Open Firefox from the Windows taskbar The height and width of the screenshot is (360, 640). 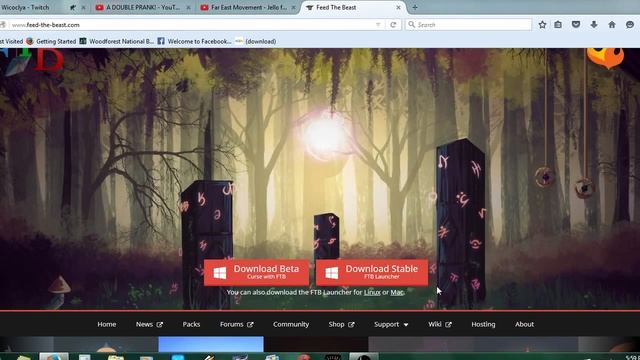pyautogui.click(x=54, y=357)
